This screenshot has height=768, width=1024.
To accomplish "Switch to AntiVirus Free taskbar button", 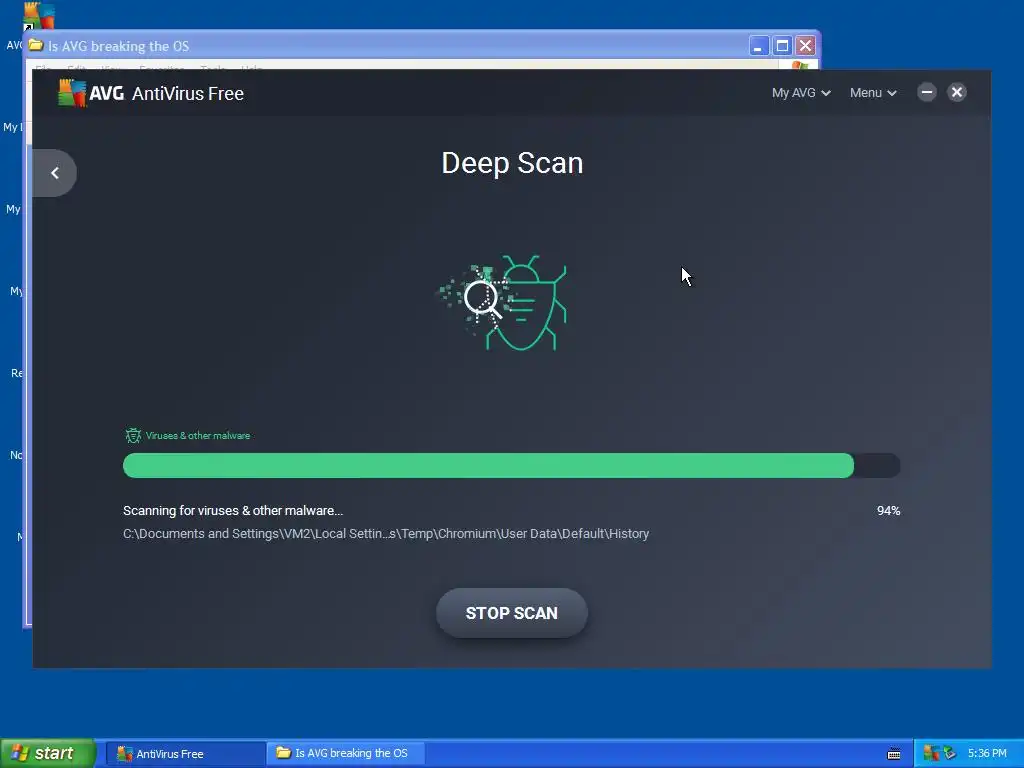I will click(185, 754).
